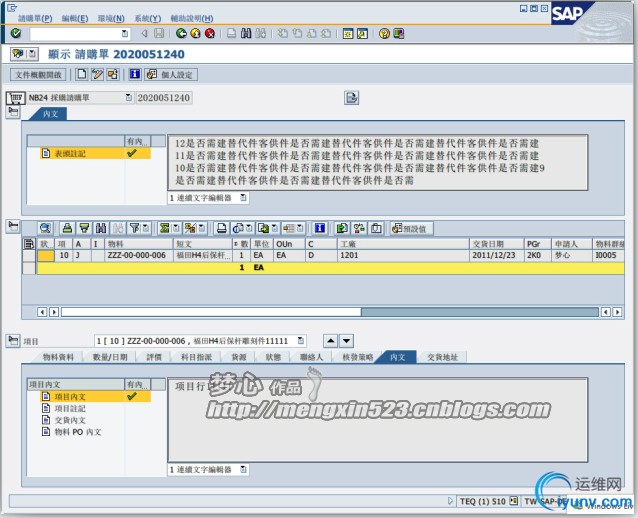Screen dimensions: 638x518
Task: Collapse the header section expander
Action: (13, 112)
